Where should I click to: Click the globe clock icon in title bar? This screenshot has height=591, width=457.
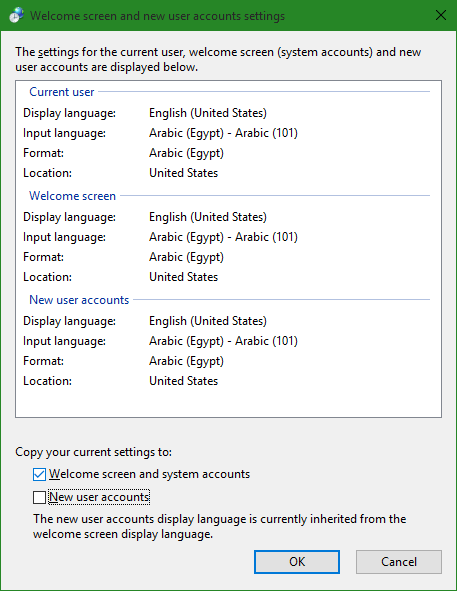click(17, 15)
